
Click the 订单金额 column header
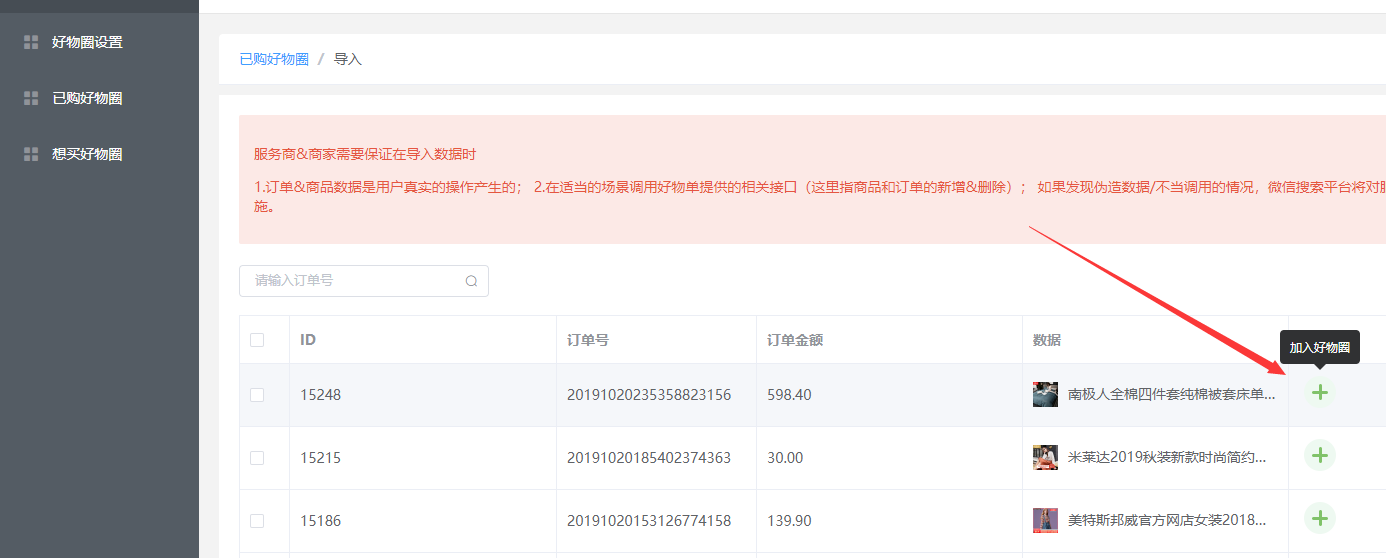795,340
